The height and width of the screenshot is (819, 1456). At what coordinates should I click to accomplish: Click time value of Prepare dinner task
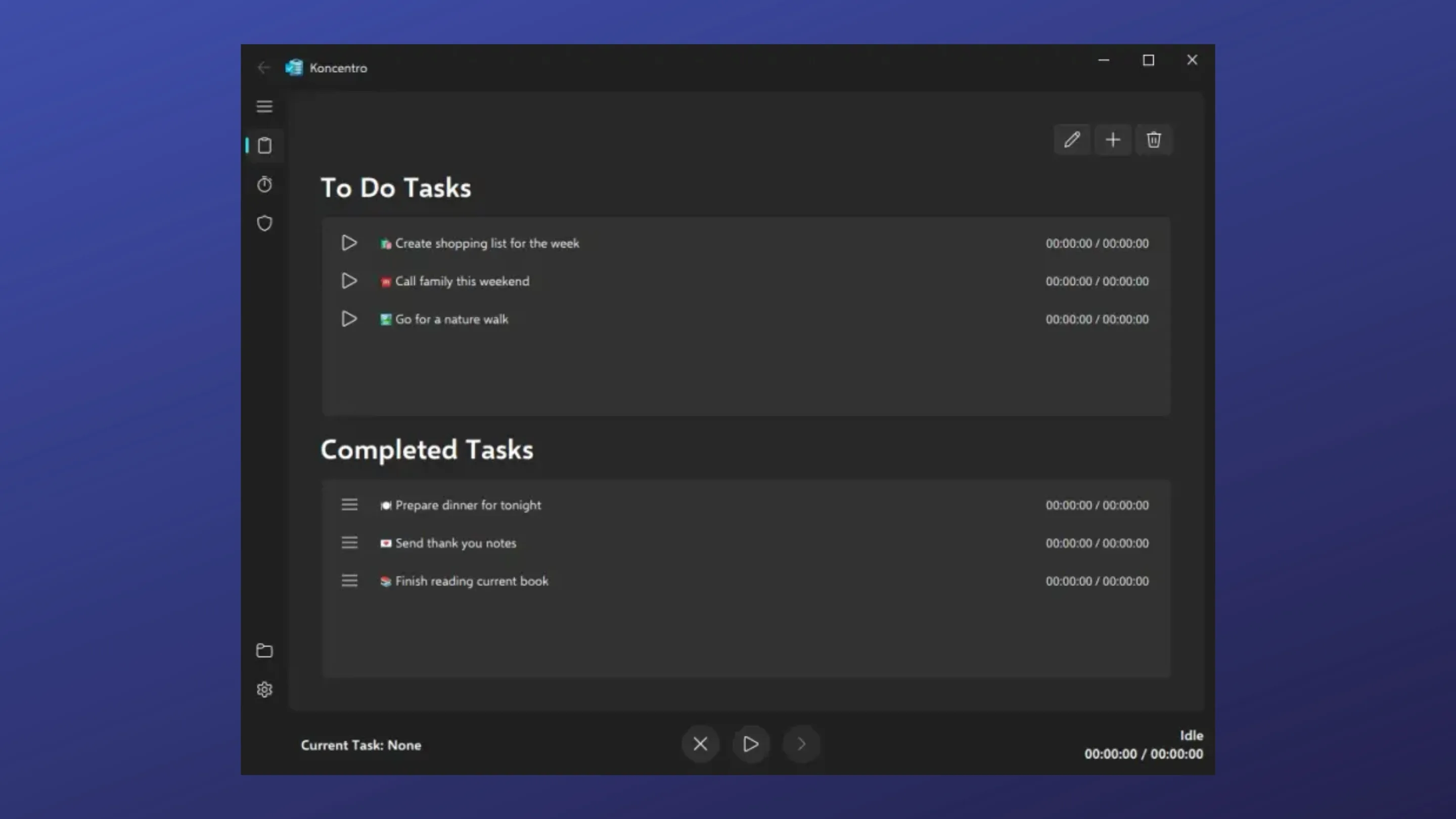[x=1097, y=506]
